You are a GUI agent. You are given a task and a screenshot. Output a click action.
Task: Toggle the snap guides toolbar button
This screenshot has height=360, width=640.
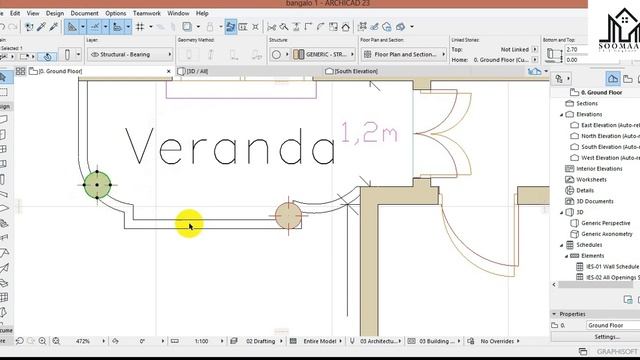[95, 27]
